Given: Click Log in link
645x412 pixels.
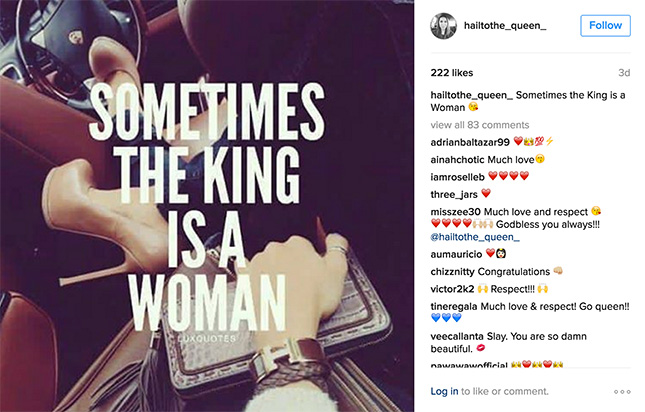Looking at the screenshot, I should coord(444,391).
